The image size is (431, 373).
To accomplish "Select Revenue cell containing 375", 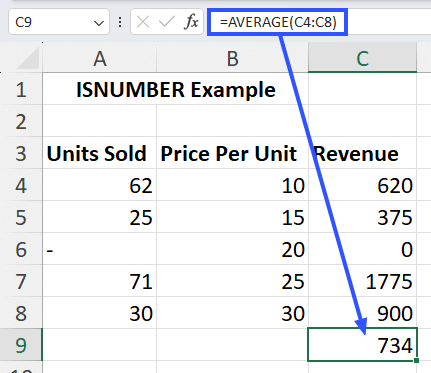I will click(362, 217).
